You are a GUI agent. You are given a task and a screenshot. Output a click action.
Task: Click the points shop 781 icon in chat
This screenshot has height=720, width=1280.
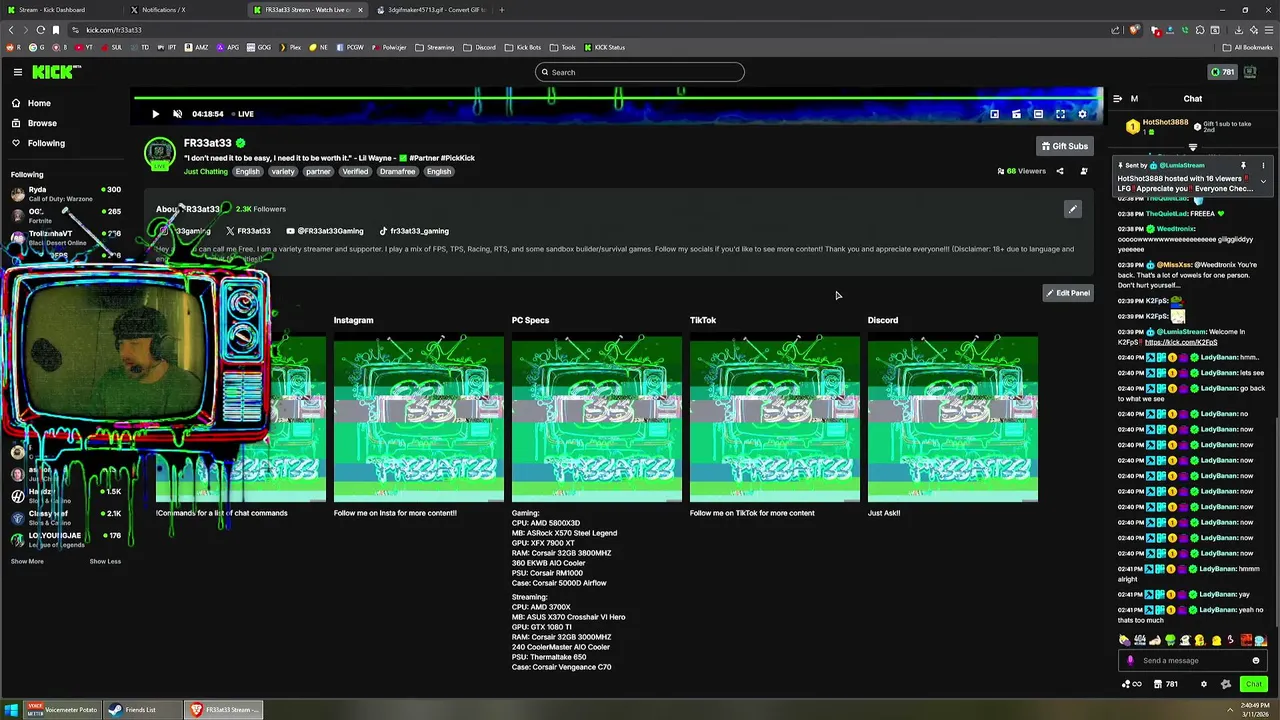pos(1166,684)
